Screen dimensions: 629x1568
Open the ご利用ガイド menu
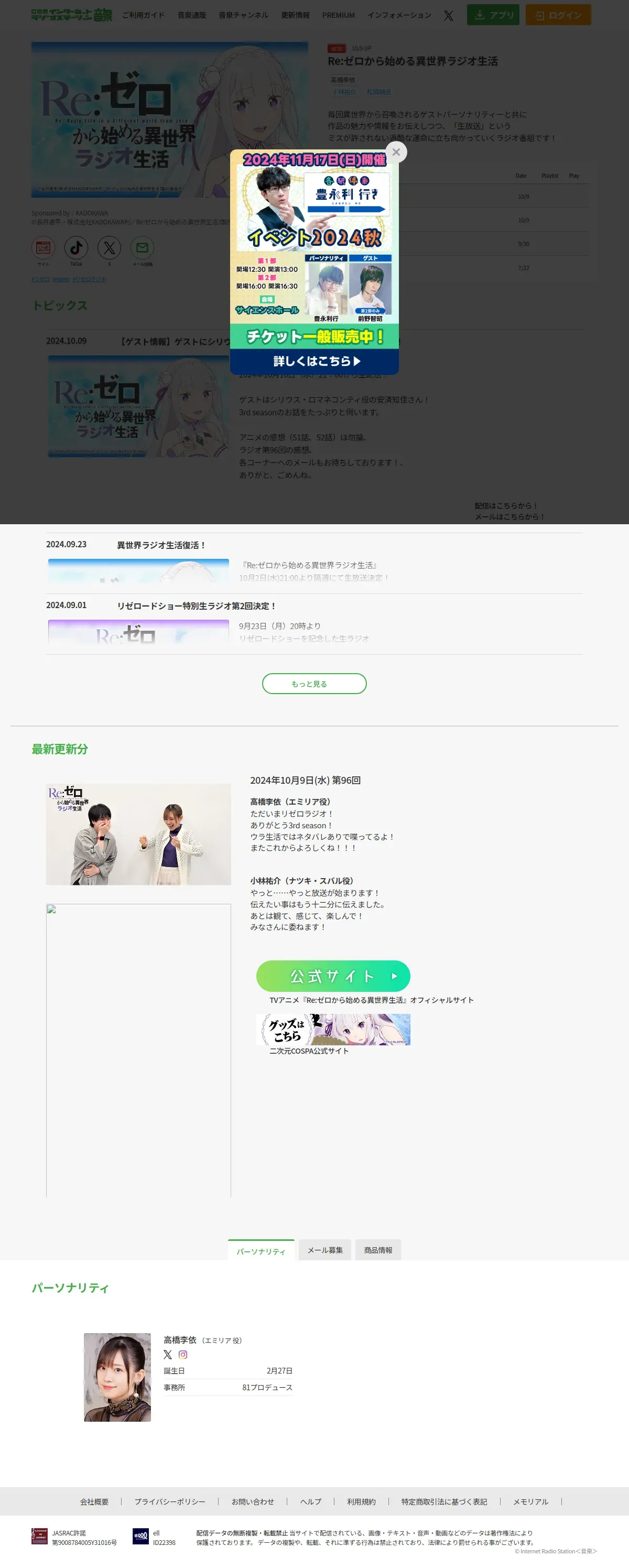click(x=144, y=15)
